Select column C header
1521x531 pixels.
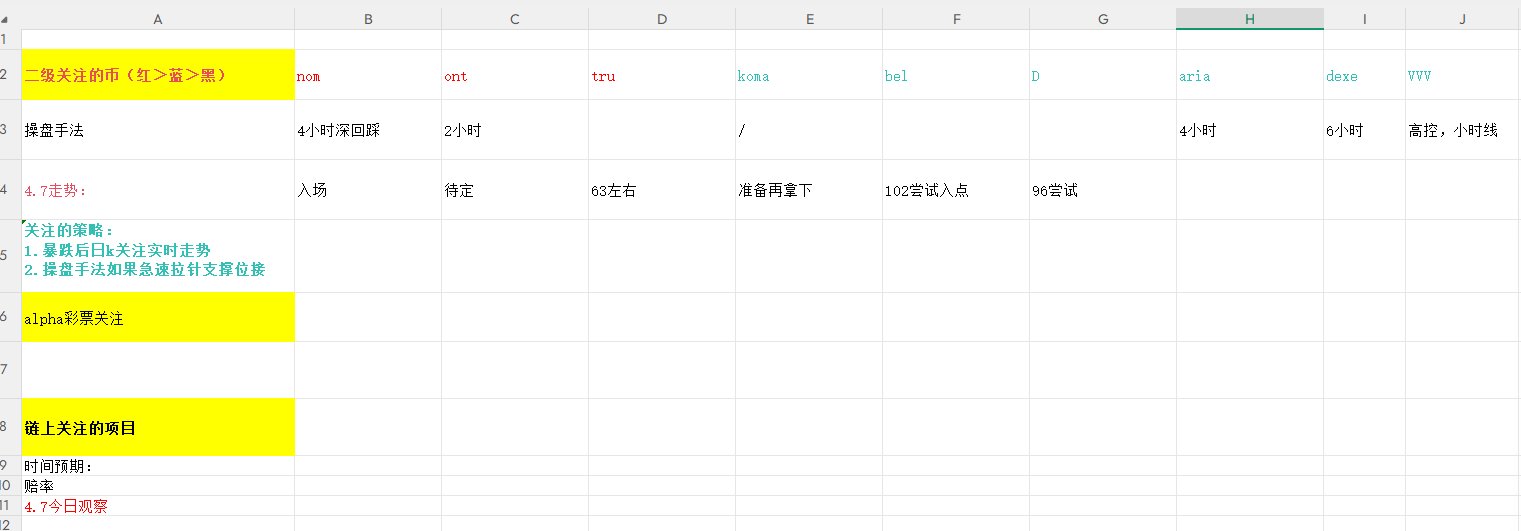(x=515, y=19)
